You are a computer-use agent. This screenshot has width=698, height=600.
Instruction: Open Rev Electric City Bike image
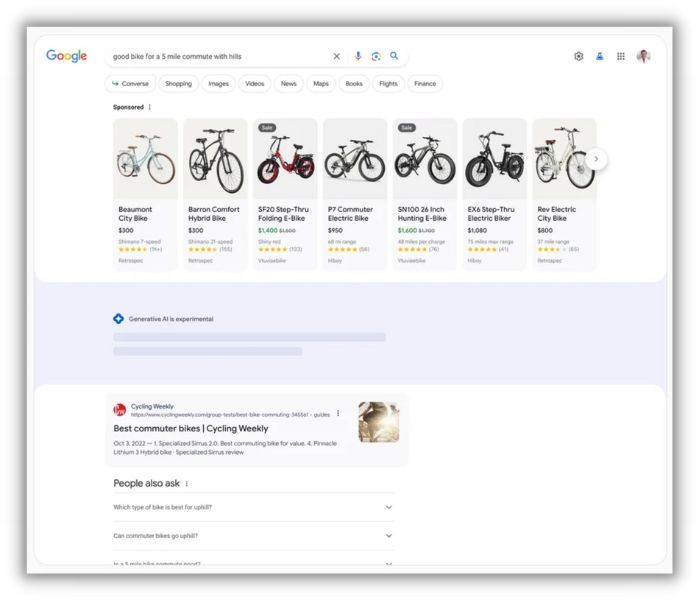tap(564, 159)
